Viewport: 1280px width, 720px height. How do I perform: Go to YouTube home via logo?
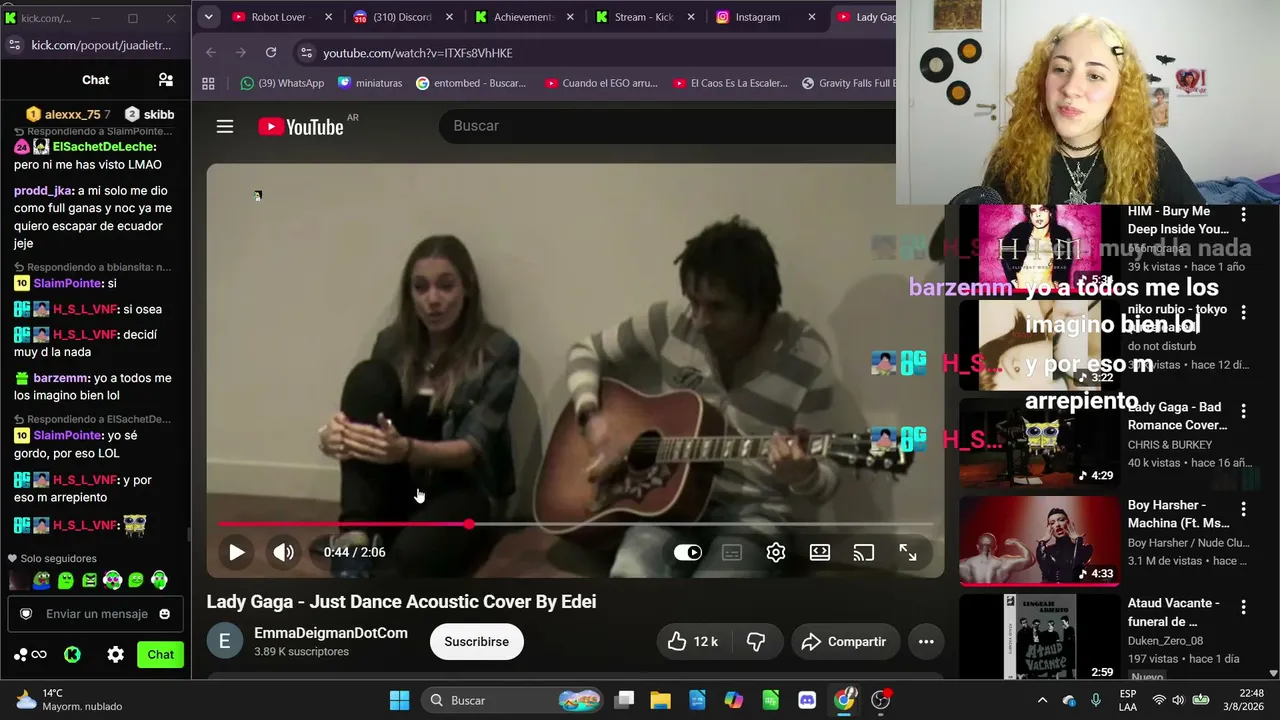[301, 126]
